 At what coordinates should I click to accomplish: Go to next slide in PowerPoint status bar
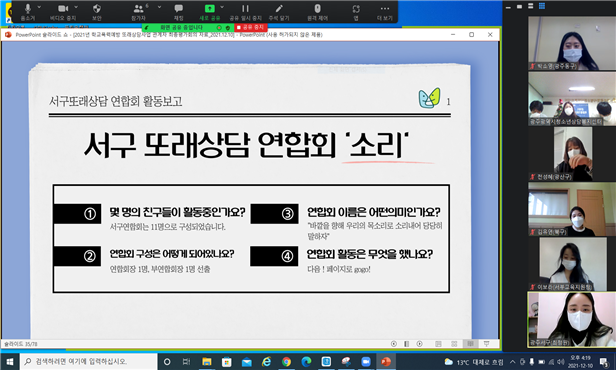point(420,344)
